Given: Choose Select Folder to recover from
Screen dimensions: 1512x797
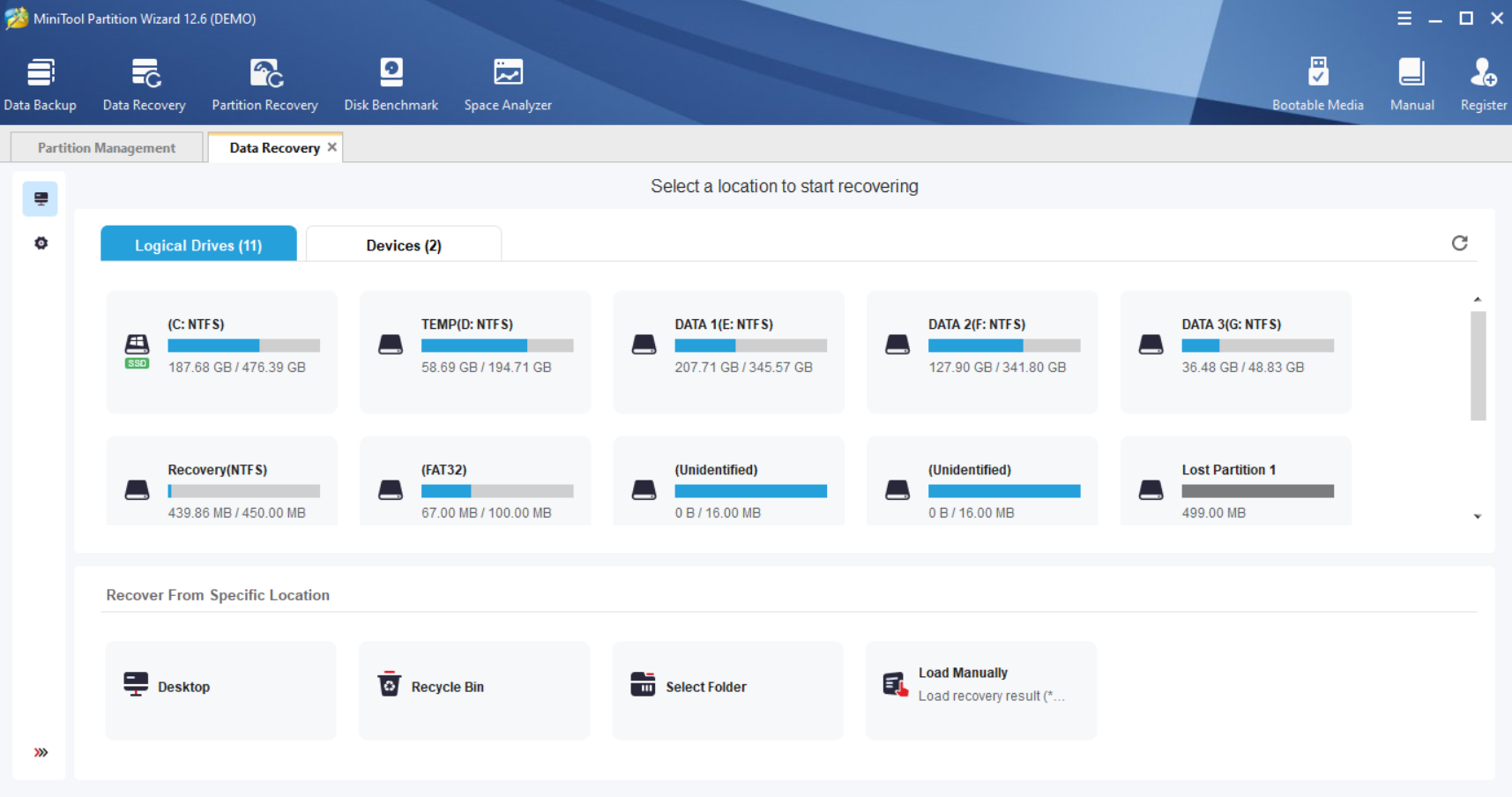Looking at the screenshot, I should 727,688.
